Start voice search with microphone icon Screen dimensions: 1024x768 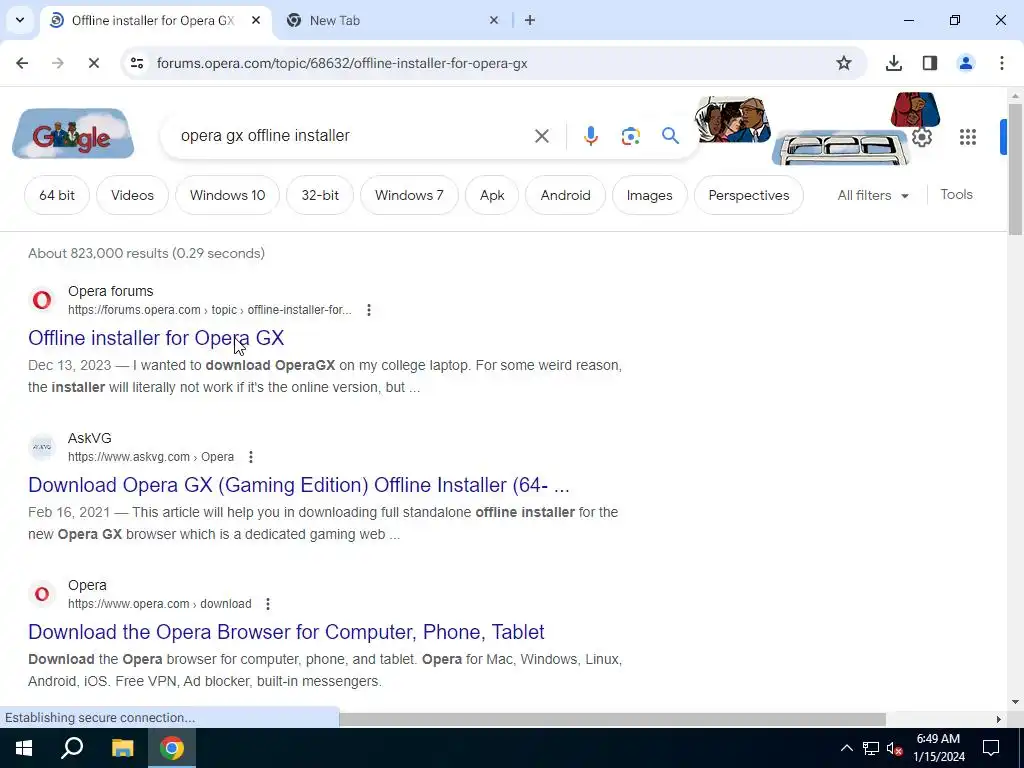coord(590,136)
